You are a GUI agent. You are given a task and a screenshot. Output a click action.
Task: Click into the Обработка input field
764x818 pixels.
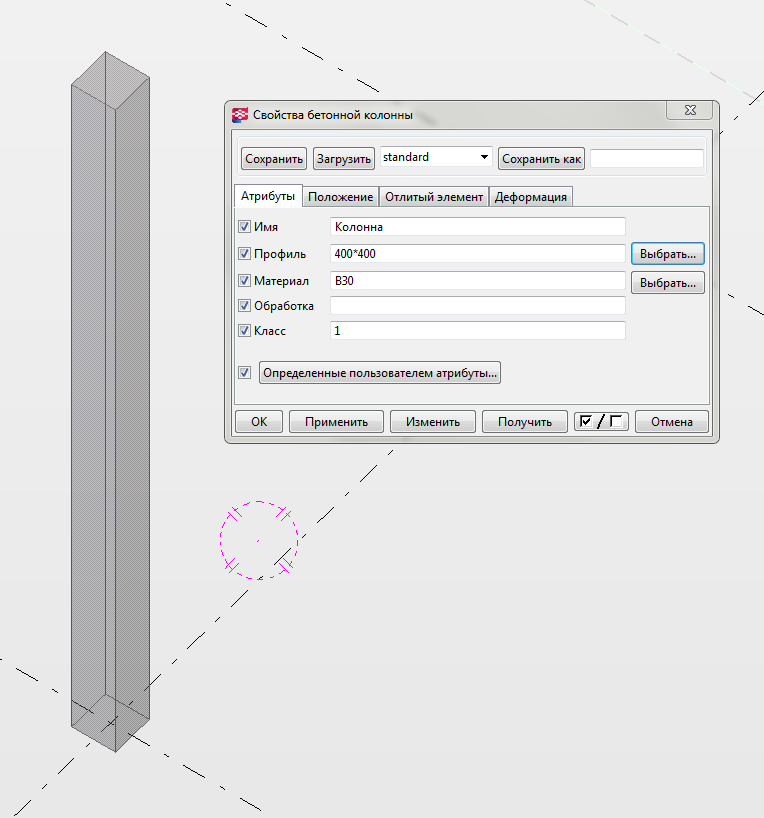click(477, 306)
